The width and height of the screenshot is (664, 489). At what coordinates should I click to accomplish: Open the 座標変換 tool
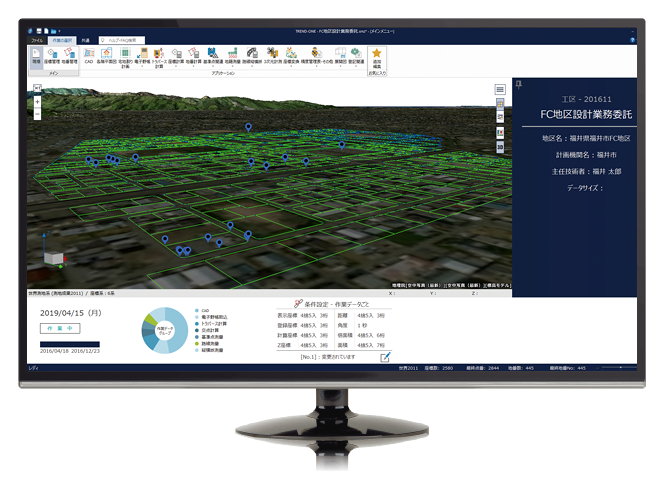tap(291, 56)
